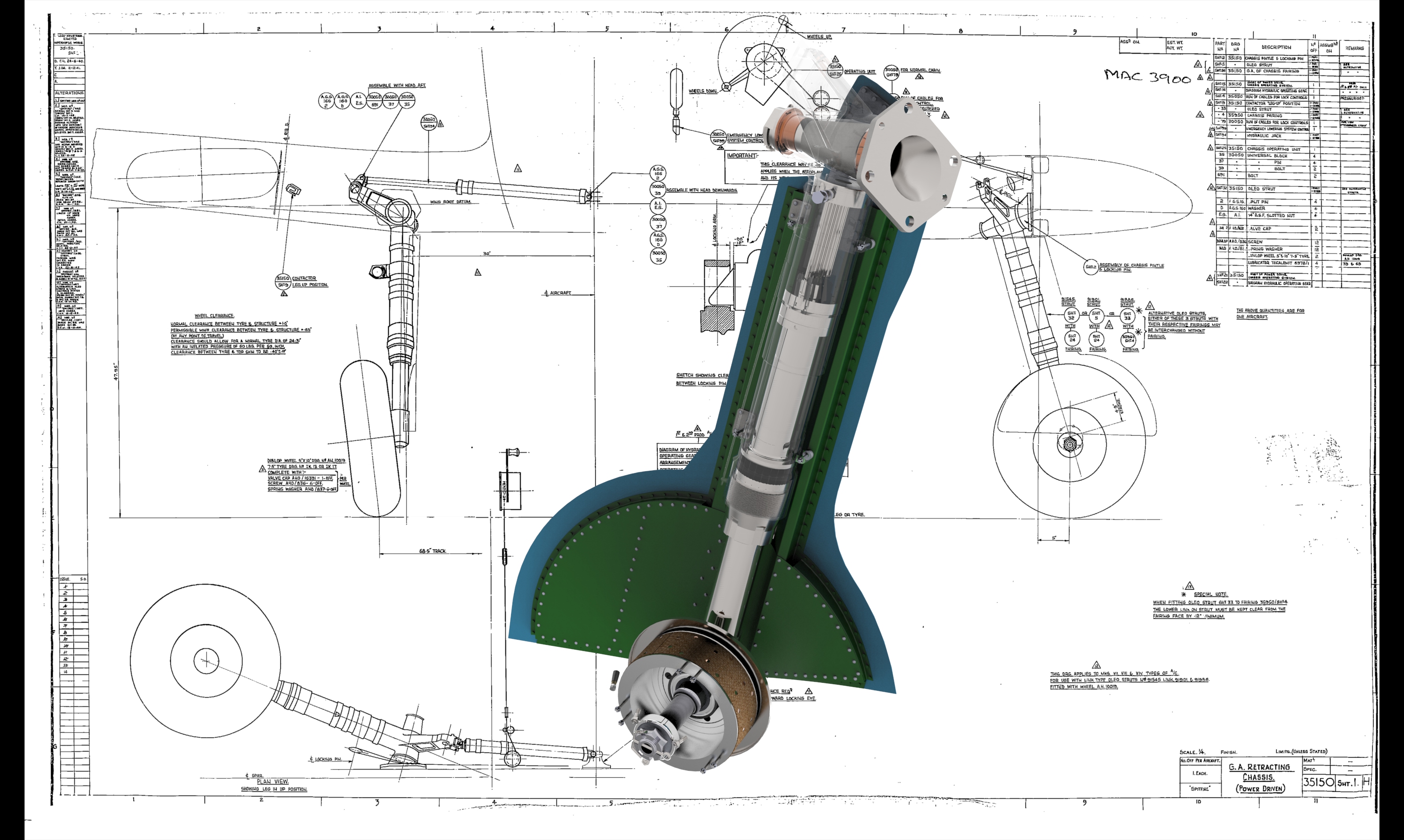Click the drawn tyre in plan view
Image resolution: width=1404 pixels, height=840 pixels.
point(205,660)
